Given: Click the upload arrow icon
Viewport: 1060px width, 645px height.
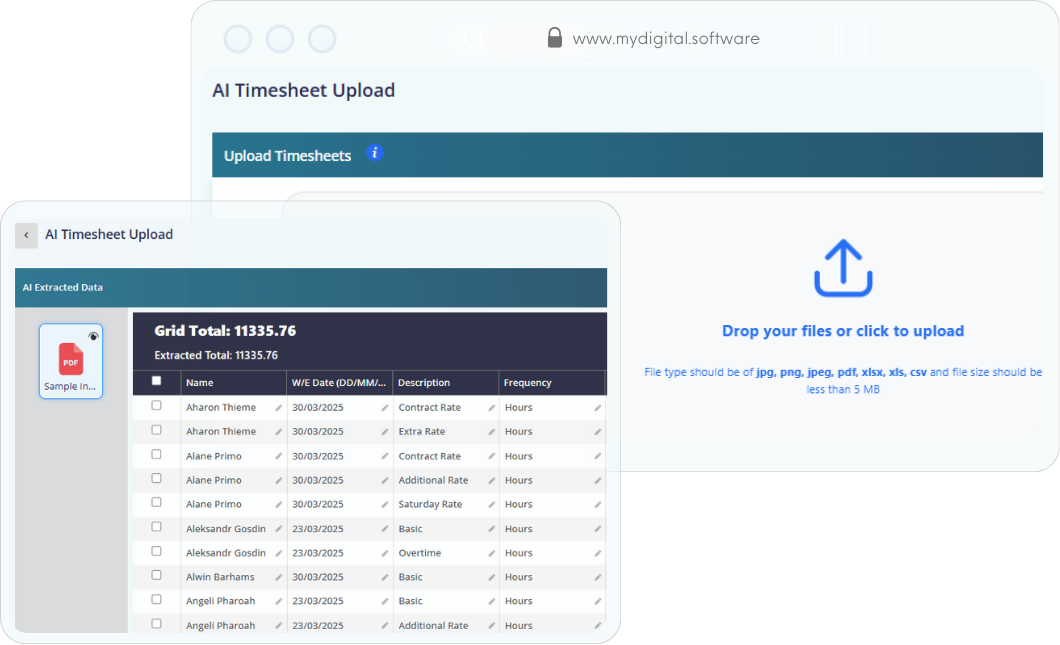Looking at the screenshot, I should pyautogui.click(x=843, y=269).
